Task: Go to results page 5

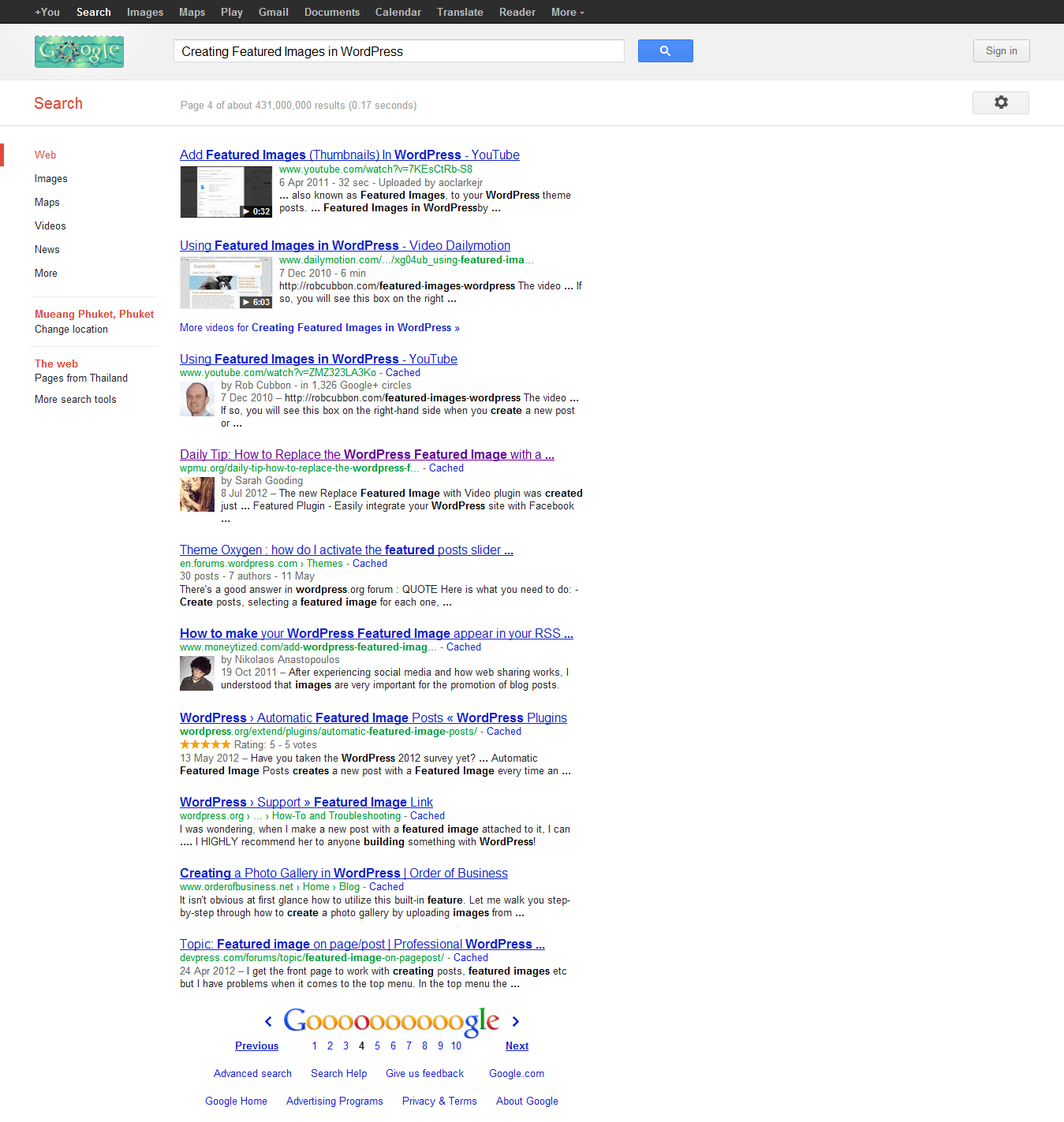Action: (x=377, y=1046)
